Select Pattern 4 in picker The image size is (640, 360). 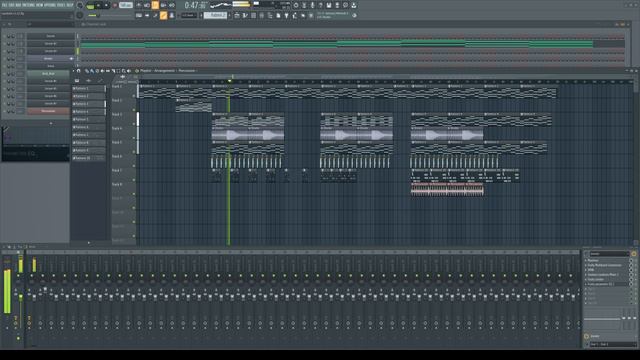[x=89, y=111]
